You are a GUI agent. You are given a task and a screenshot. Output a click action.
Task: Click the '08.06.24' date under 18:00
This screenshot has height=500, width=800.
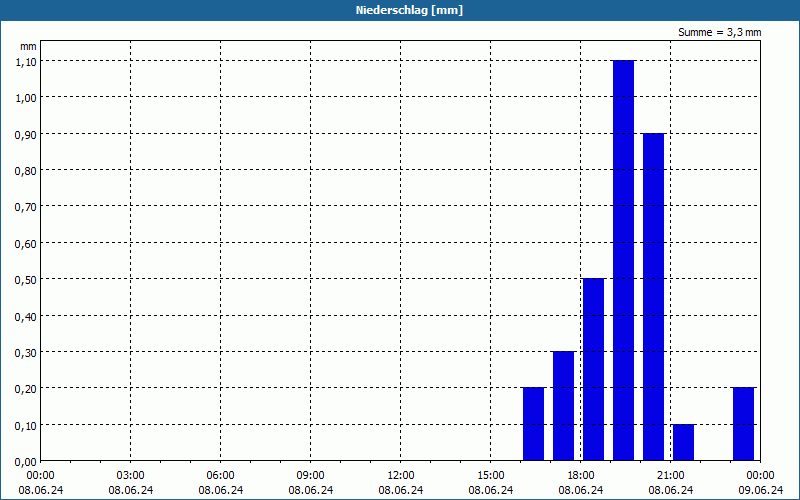pos(581,490)
